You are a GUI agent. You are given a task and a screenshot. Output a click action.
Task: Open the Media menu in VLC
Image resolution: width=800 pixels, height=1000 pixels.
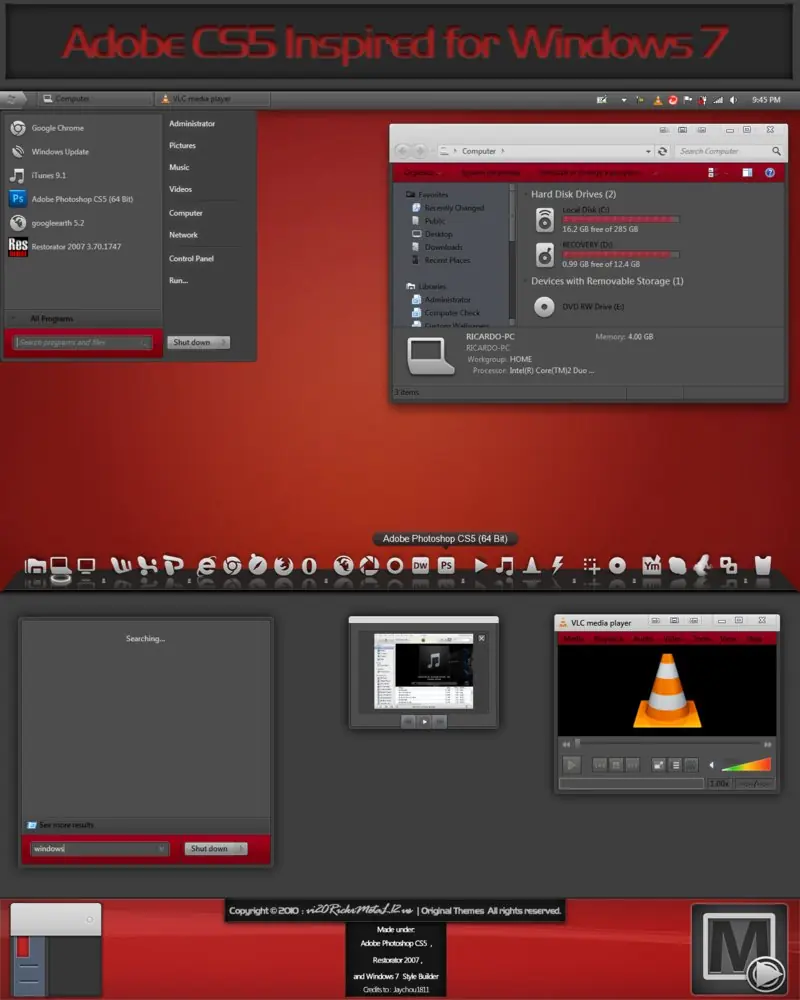573,638
